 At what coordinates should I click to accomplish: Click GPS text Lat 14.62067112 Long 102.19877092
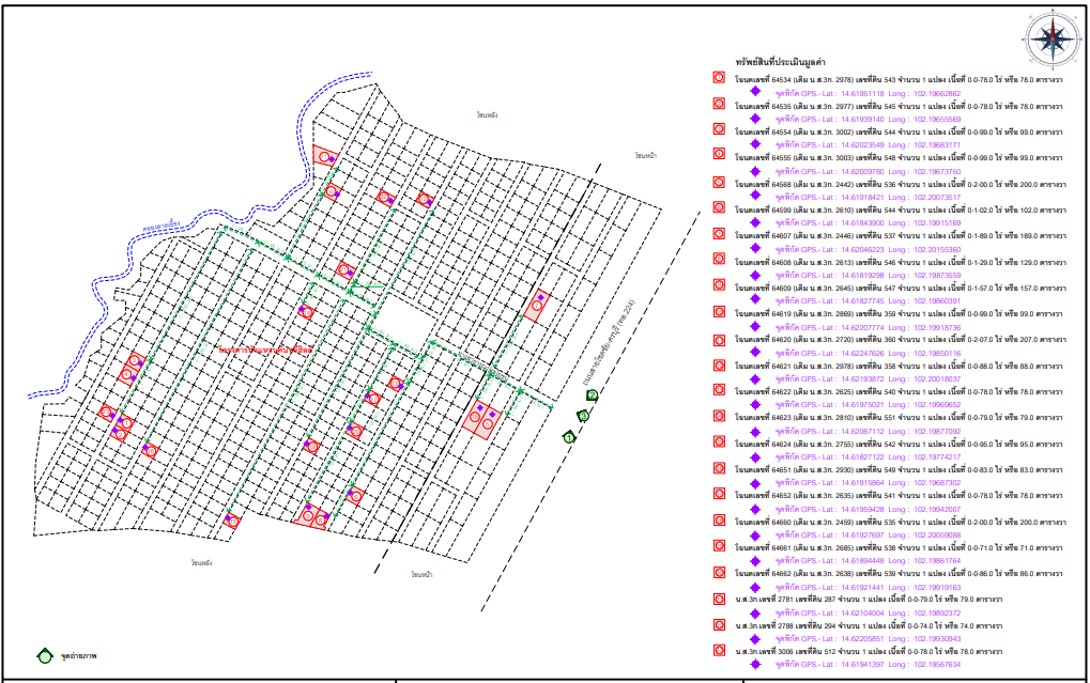coord(868,431)
